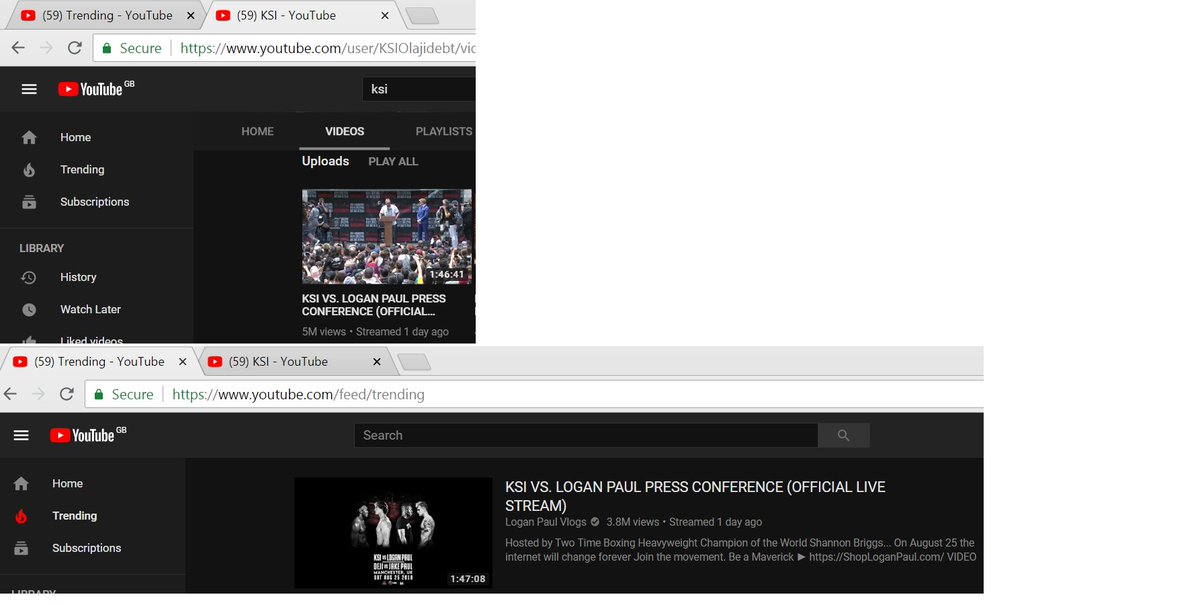Viewport: 1200px width, 605px height.
Task: Click the LIBRARY section heading in the upper window
Action: point(42,248)
